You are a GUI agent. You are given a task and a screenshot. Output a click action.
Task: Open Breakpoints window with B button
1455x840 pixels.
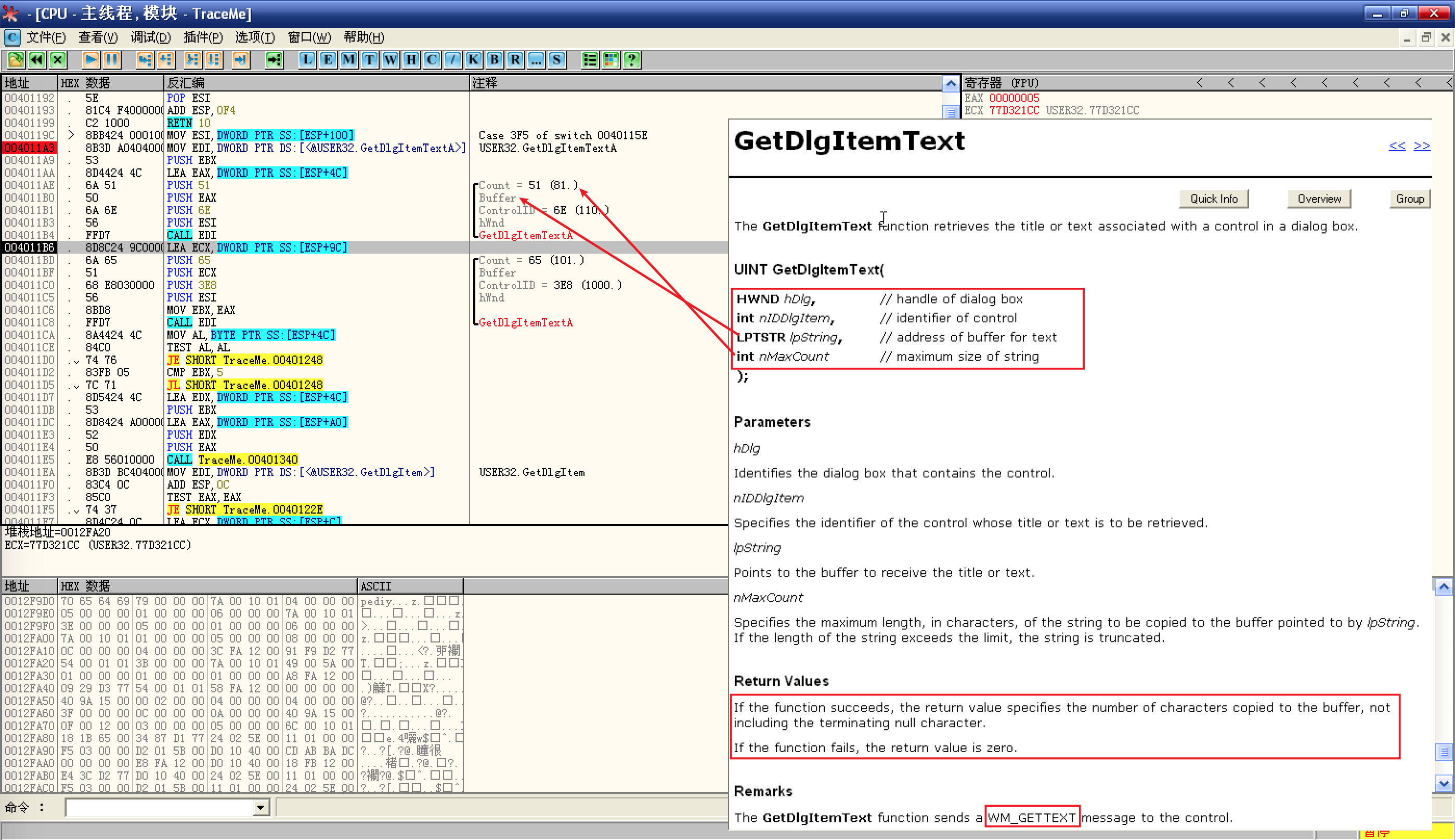pyautogui.click(x=494, y=59)
